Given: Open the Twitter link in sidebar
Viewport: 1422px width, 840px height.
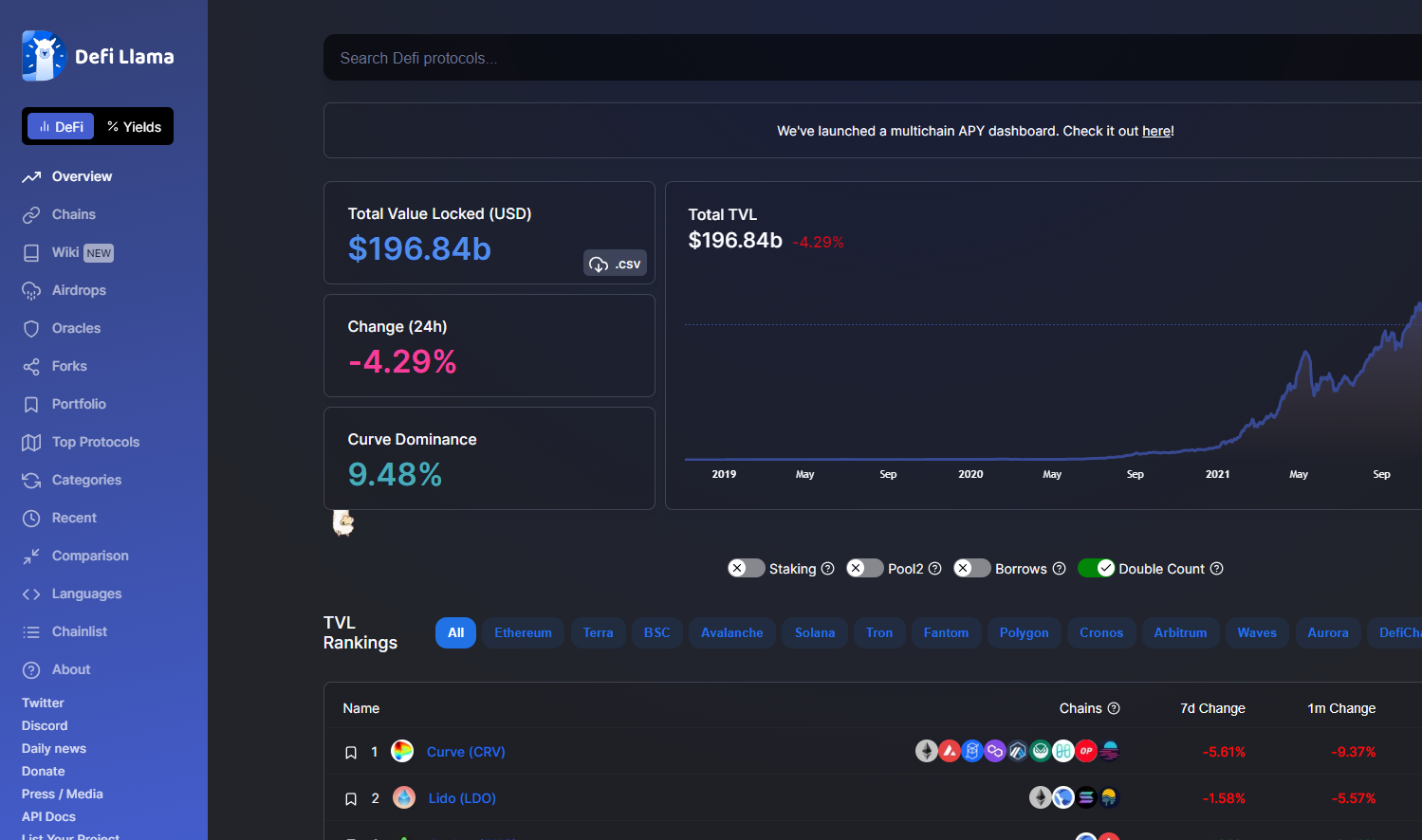Looking at the screenshot, I should 43,703.
